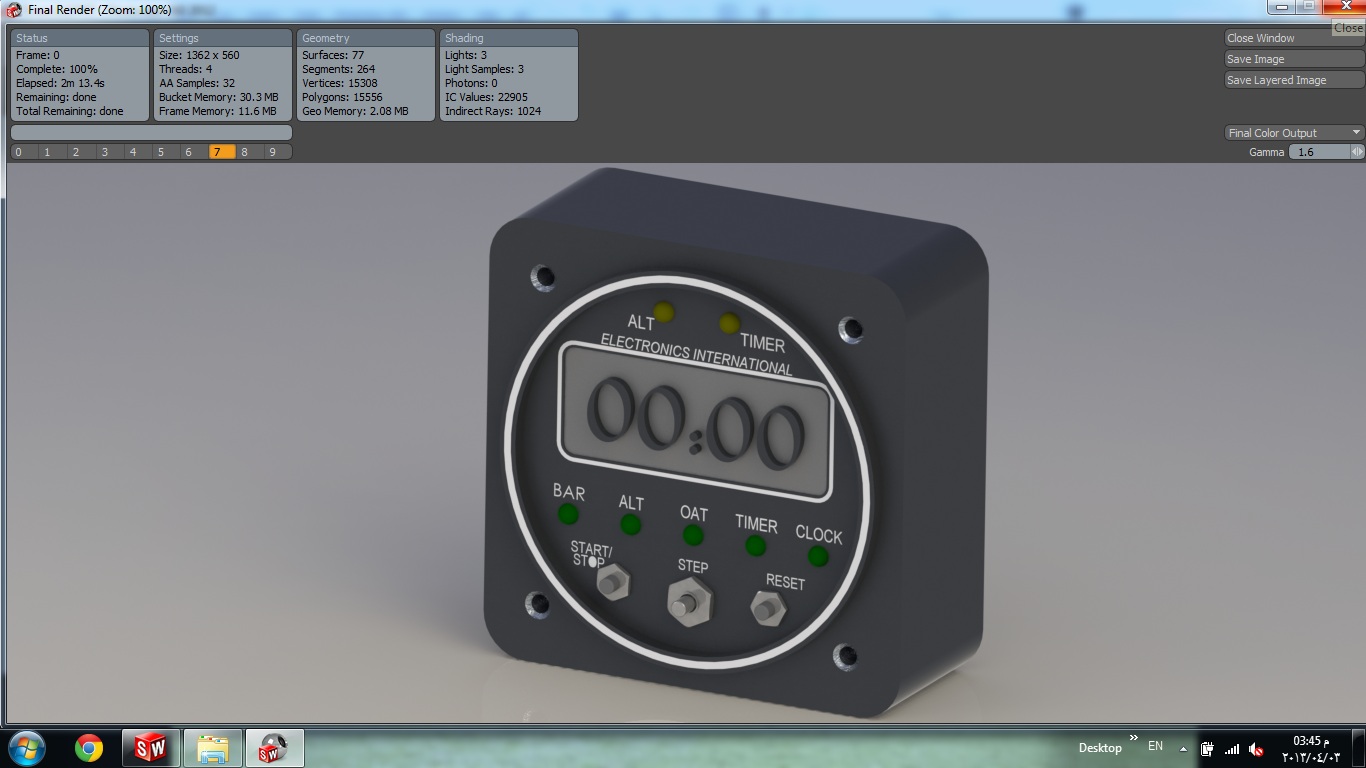The image size is (1366, 768).
Task: Expand the Desktop toolbar chevron
Action: [x=1133, y=739]
